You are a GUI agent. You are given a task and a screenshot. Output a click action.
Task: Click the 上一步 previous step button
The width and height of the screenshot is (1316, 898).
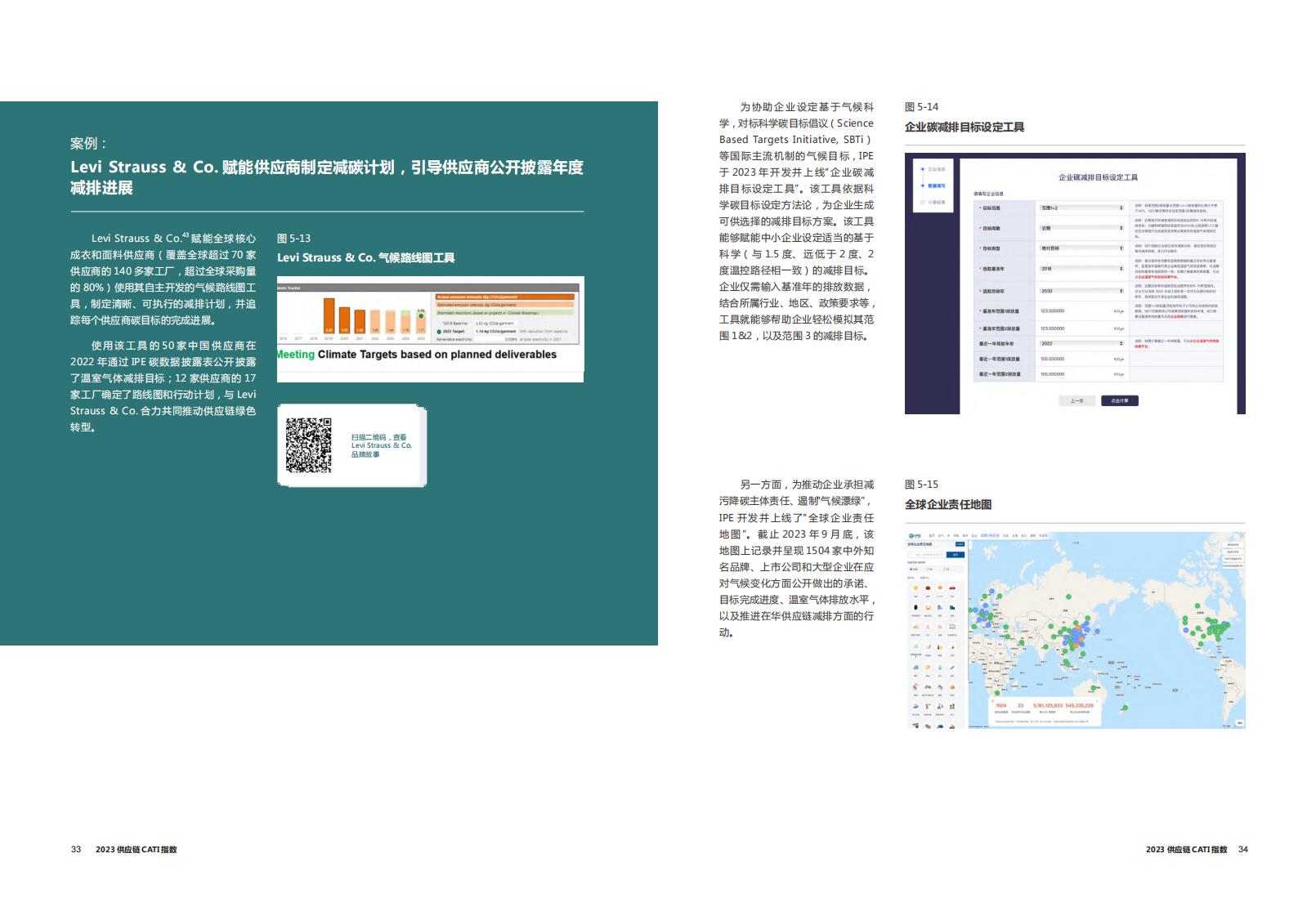click(1077, 401)
